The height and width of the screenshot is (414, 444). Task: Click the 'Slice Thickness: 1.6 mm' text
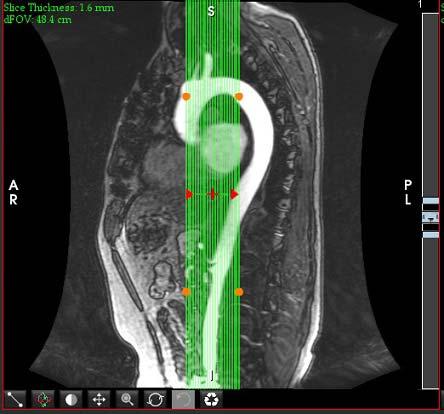click(59, 7)
